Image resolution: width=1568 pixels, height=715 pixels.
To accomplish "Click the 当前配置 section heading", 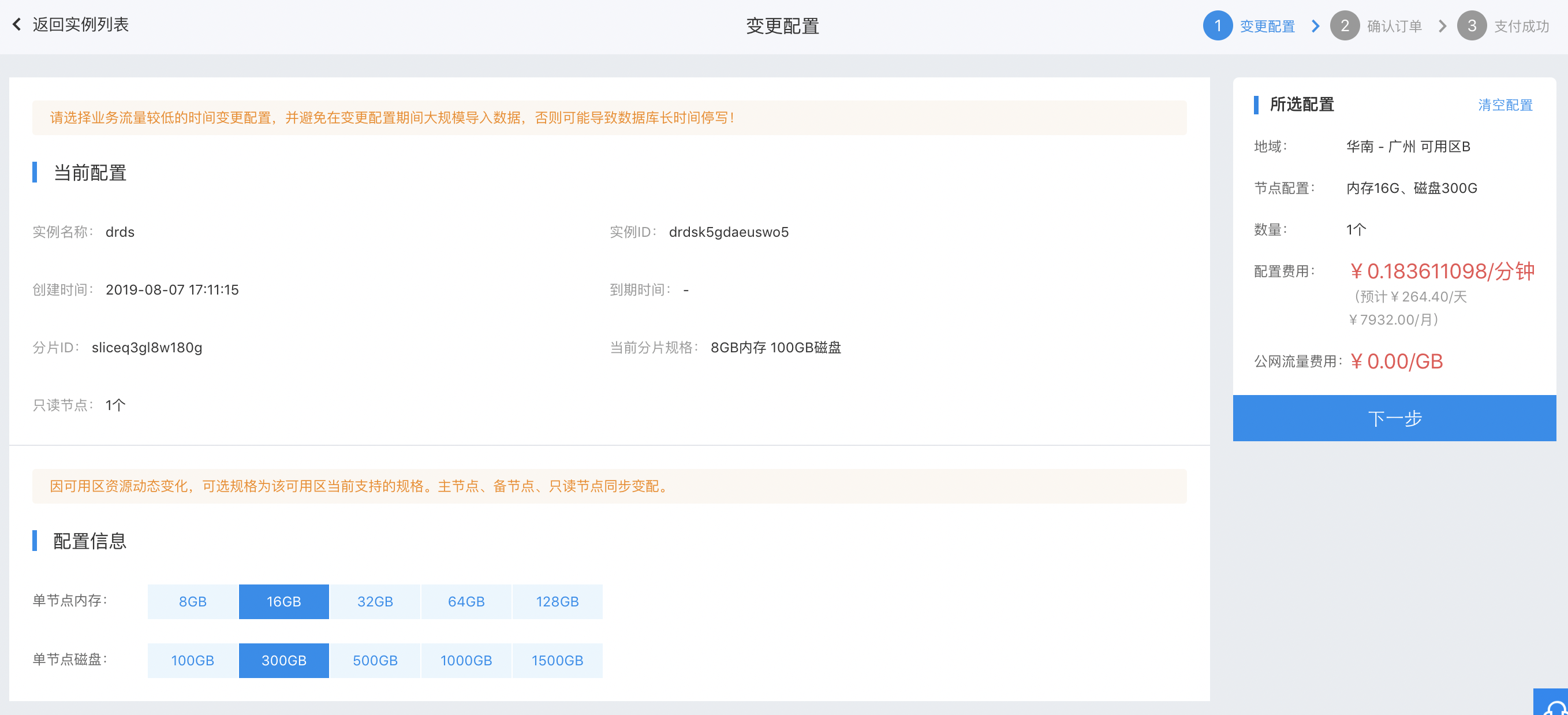I will click(x=90, y=173).
